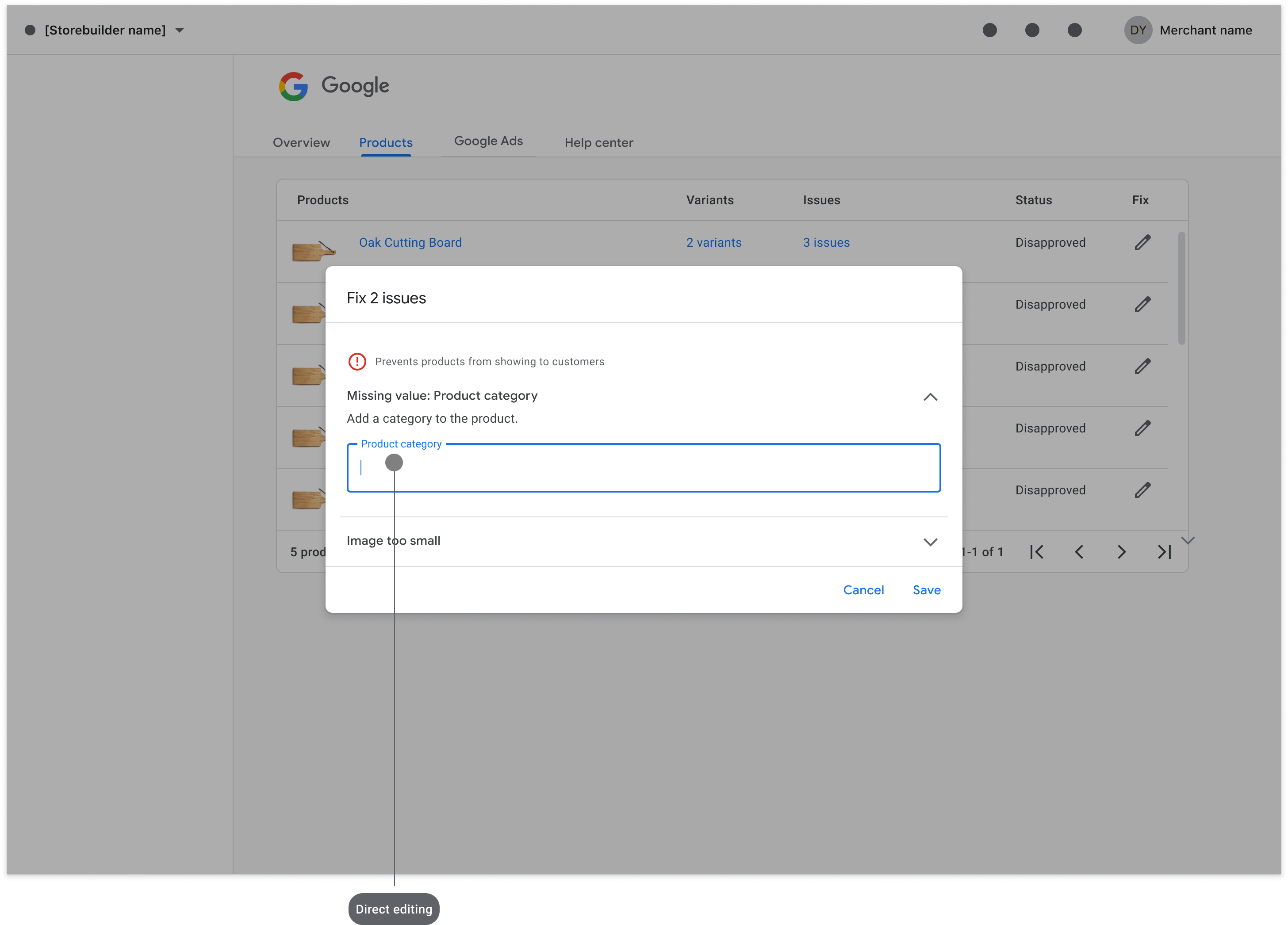Viewport: 1288px width, 925px height.
Task: Open the Oak Cutting Board product link
Action: (x=410, y=242)
